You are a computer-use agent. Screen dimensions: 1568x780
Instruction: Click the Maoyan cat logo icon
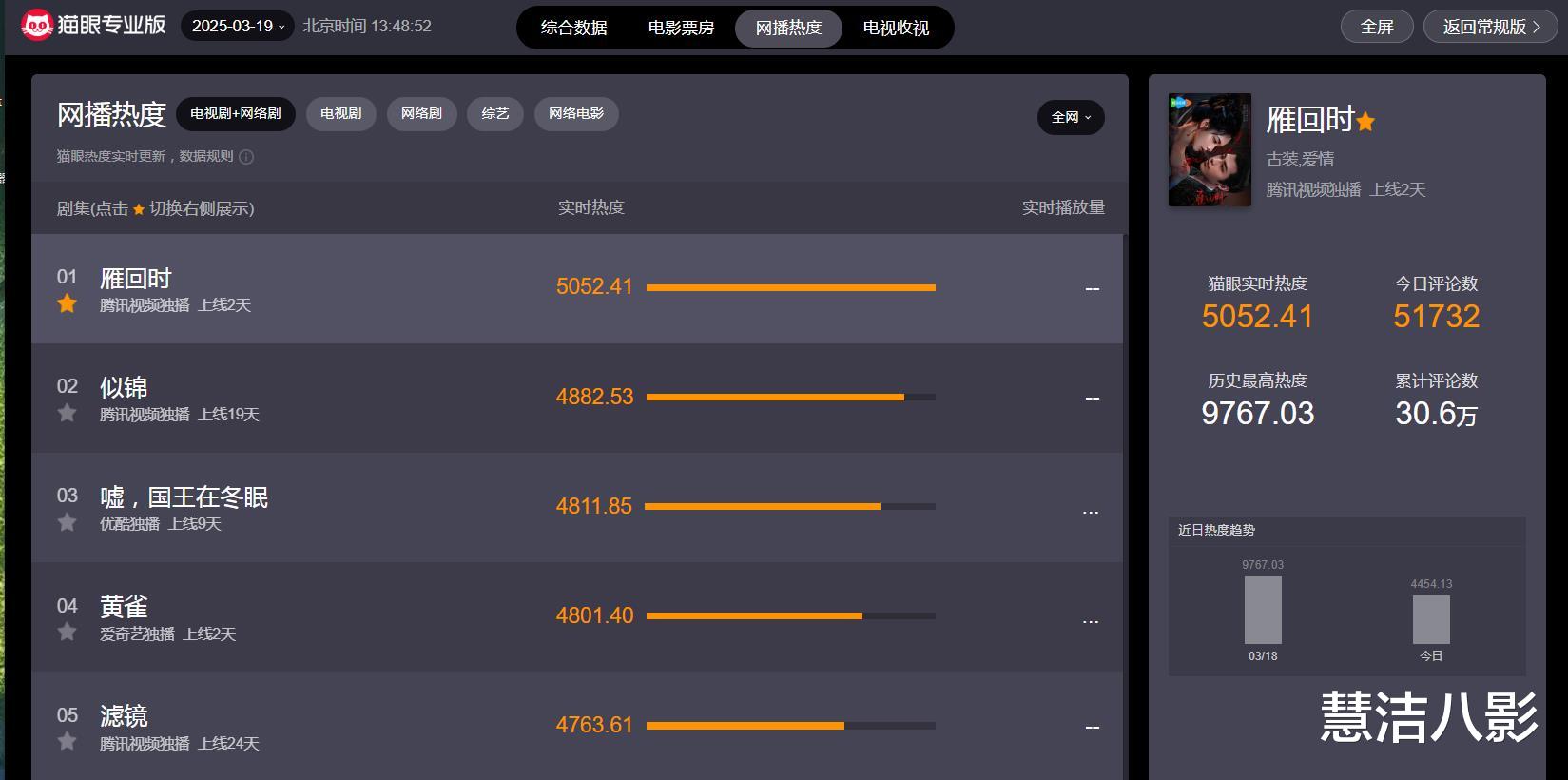(36, 26)
